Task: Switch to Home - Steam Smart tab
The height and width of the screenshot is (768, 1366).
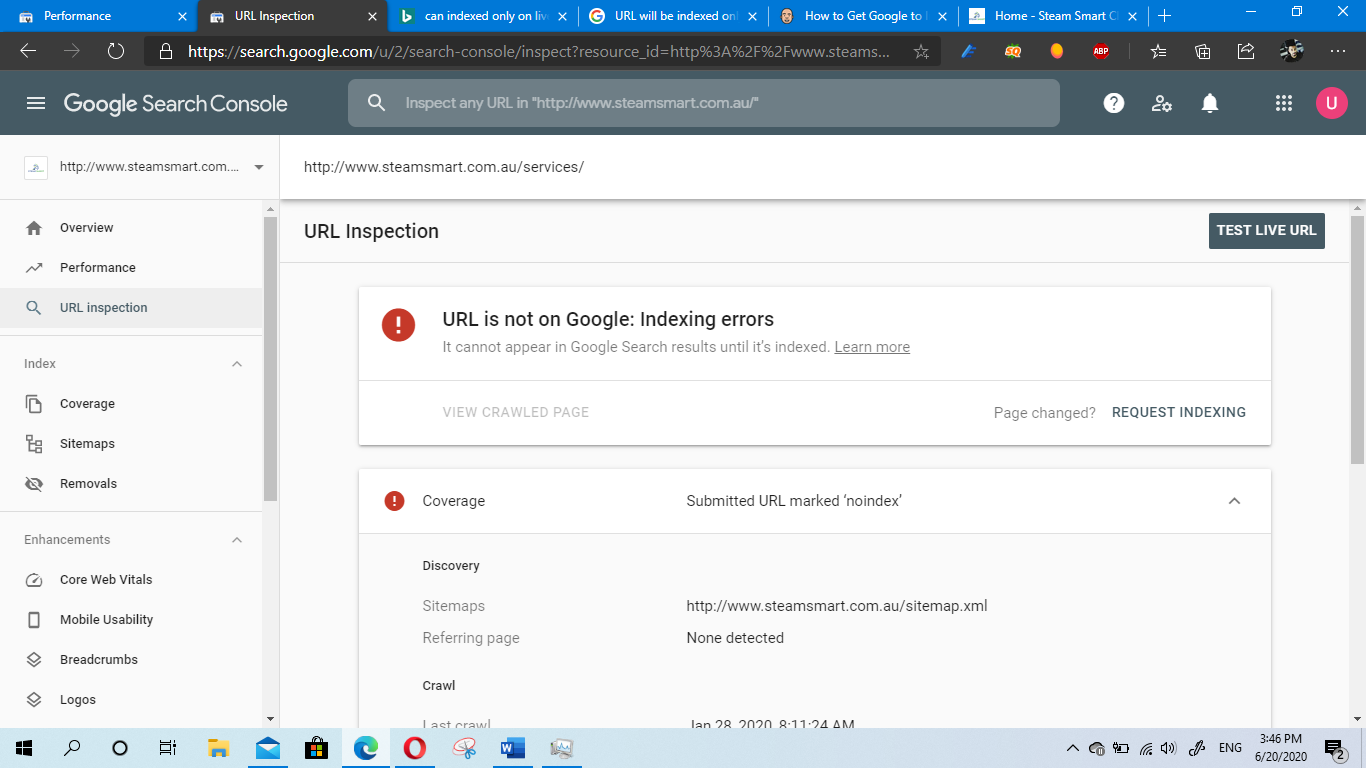Action: click(x=1053, y=16)
